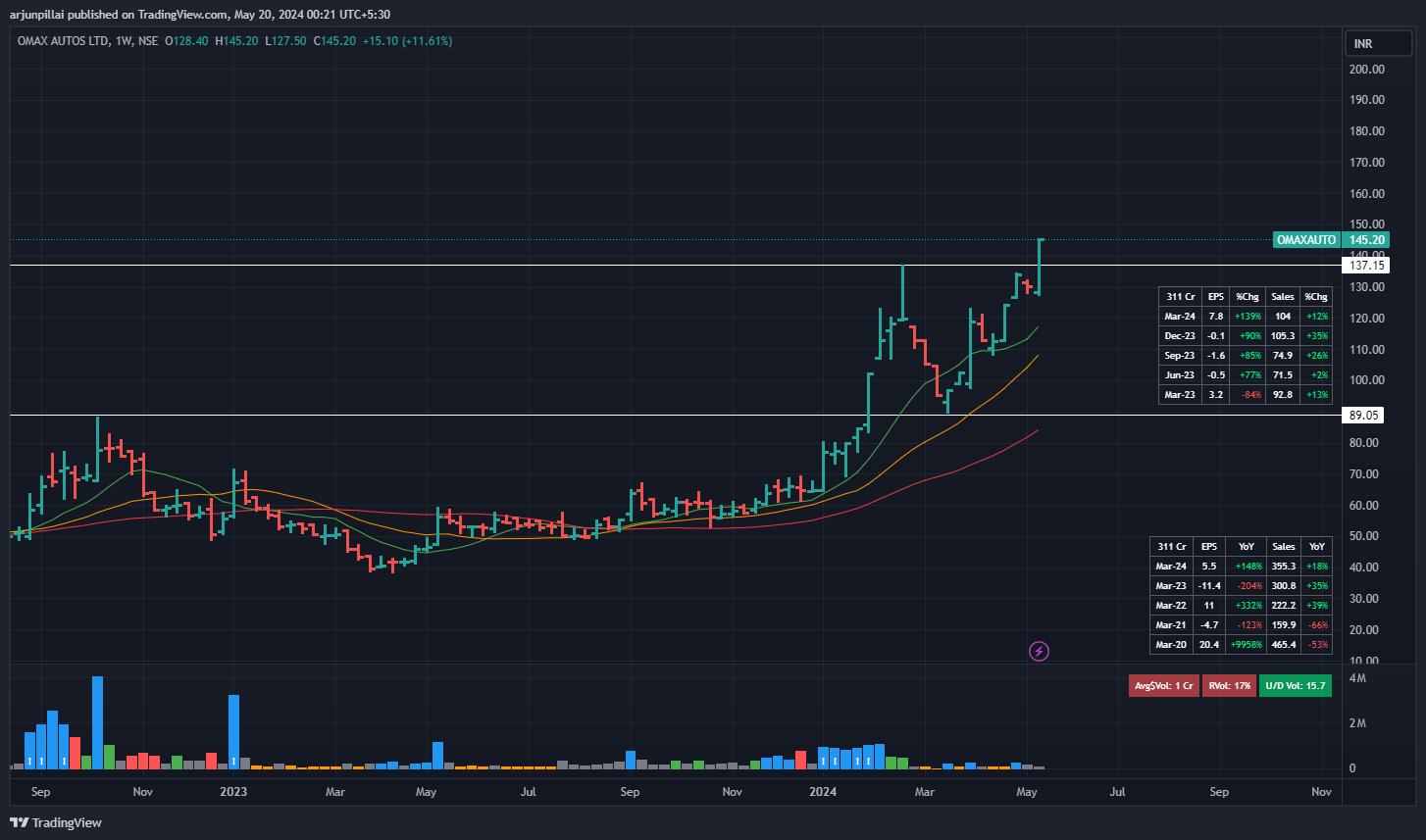This screenshot has width=1426, height=840.
Task: Click the sales value 105.3
Action: tap(1282, 336)
